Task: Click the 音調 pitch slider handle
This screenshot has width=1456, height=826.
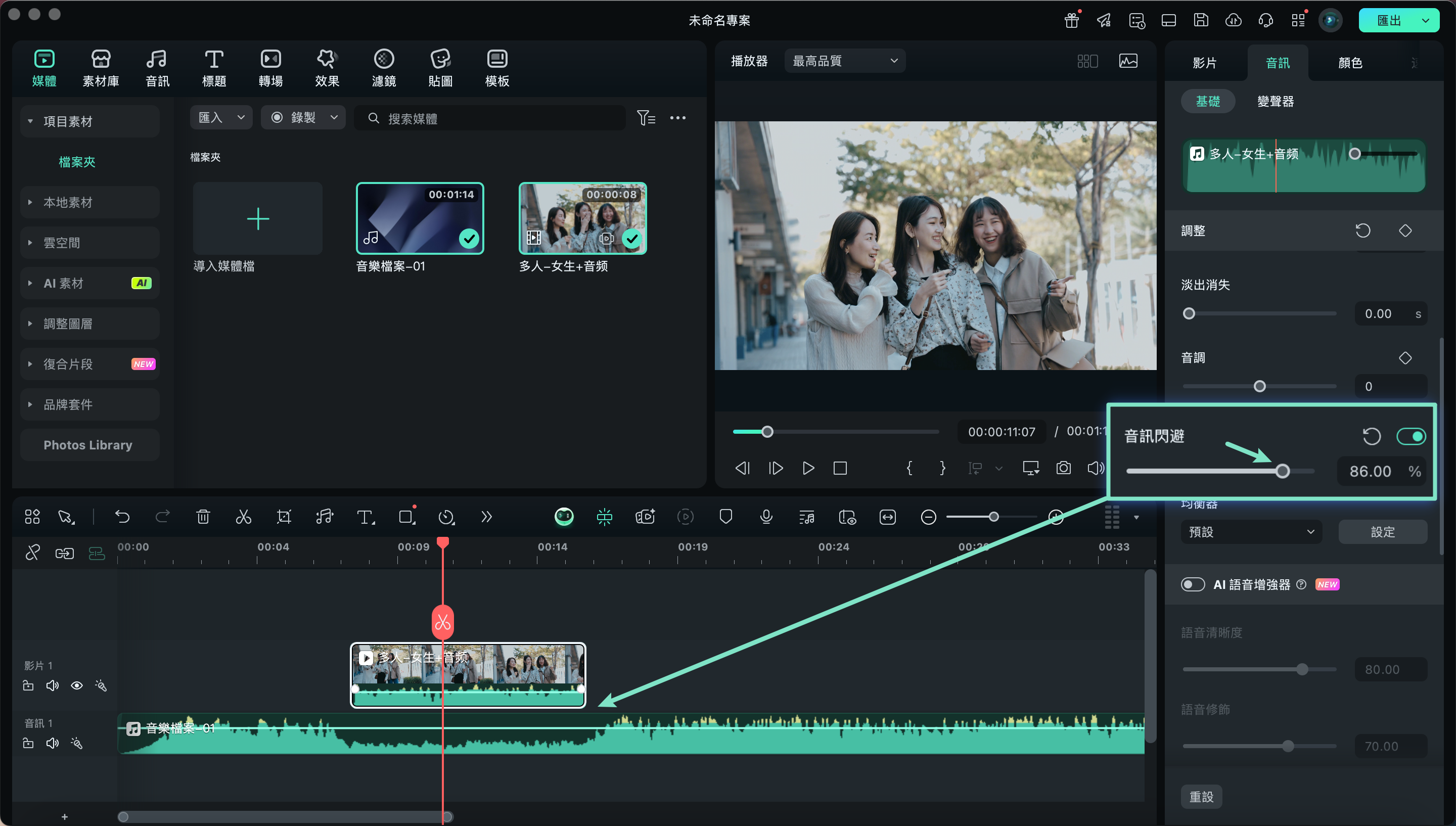Action: point(1259,386)
